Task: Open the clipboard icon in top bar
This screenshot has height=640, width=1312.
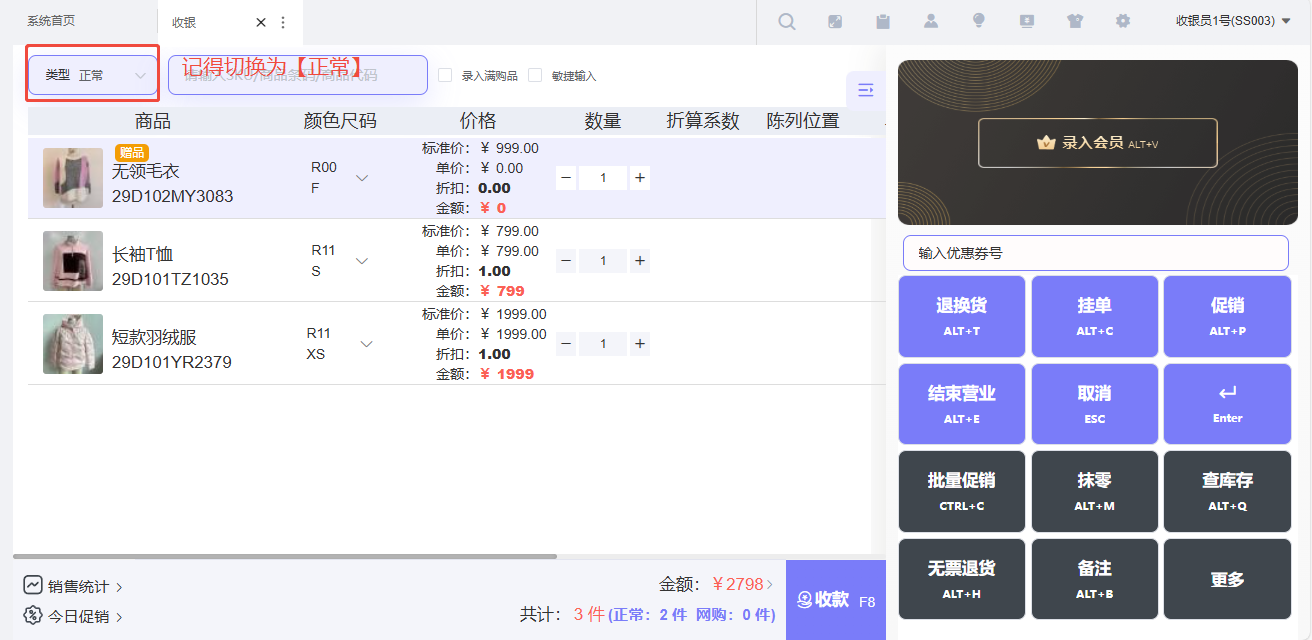Action: click(x=883, y=21)
